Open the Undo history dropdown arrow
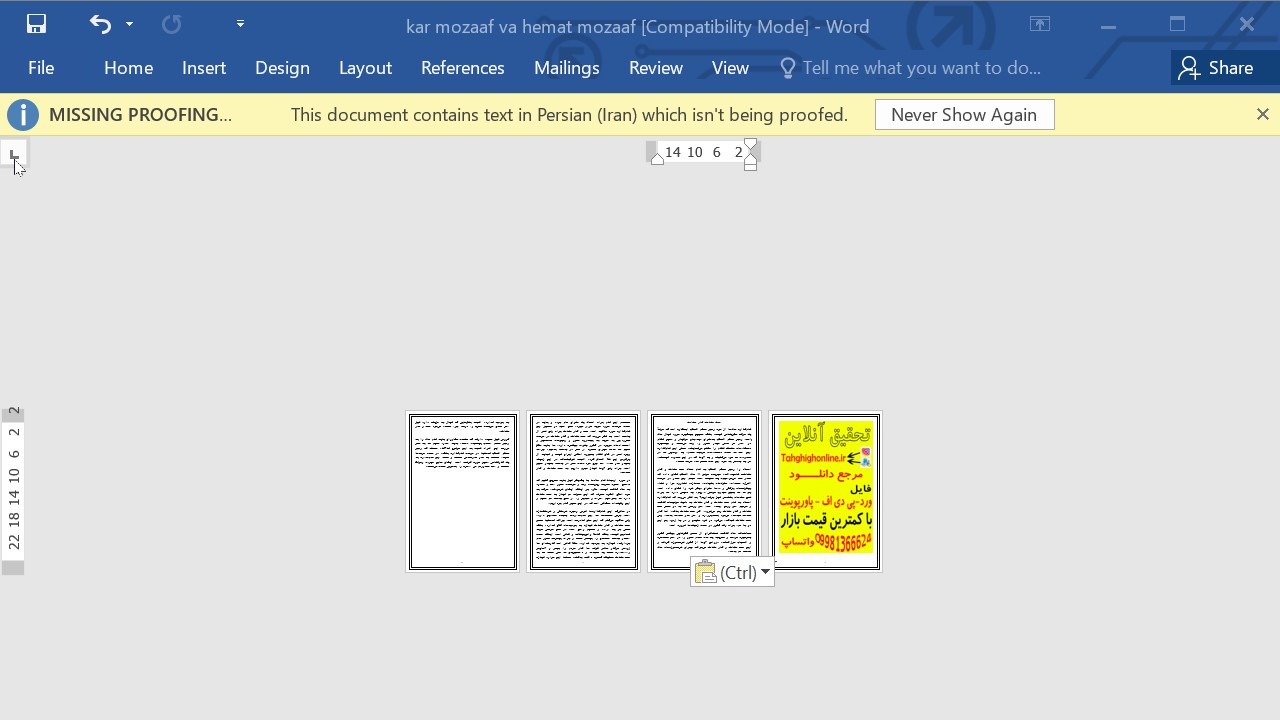 129,24
